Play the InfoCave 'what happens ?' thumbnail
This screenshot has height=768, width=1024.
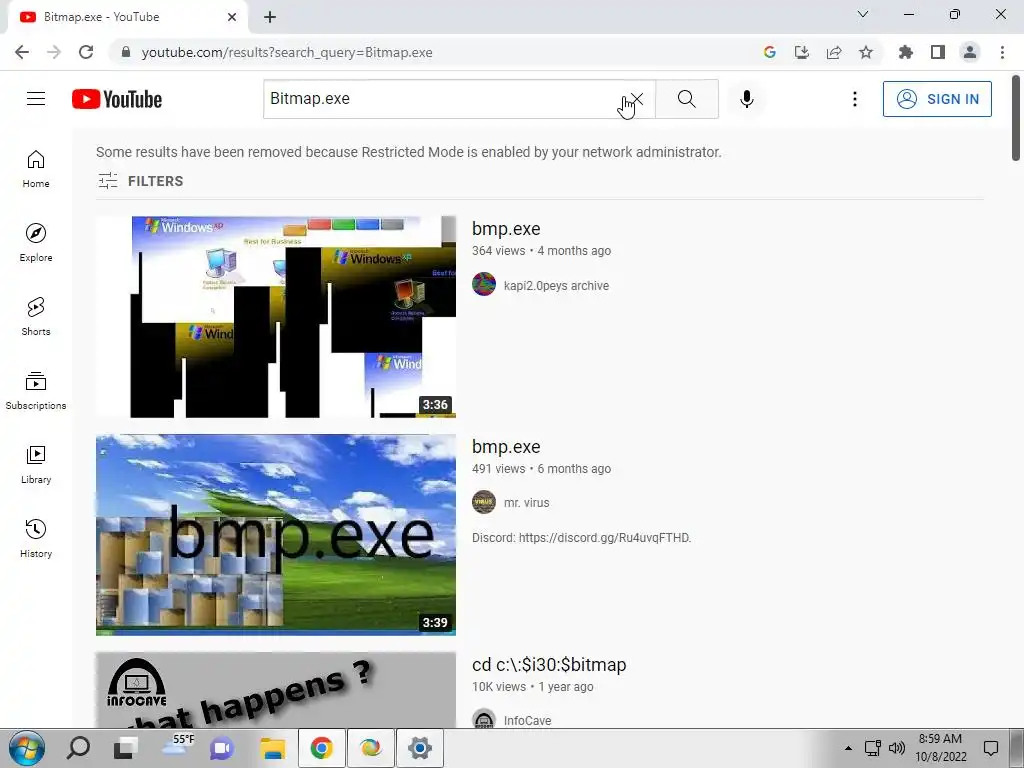coord(276,690)
